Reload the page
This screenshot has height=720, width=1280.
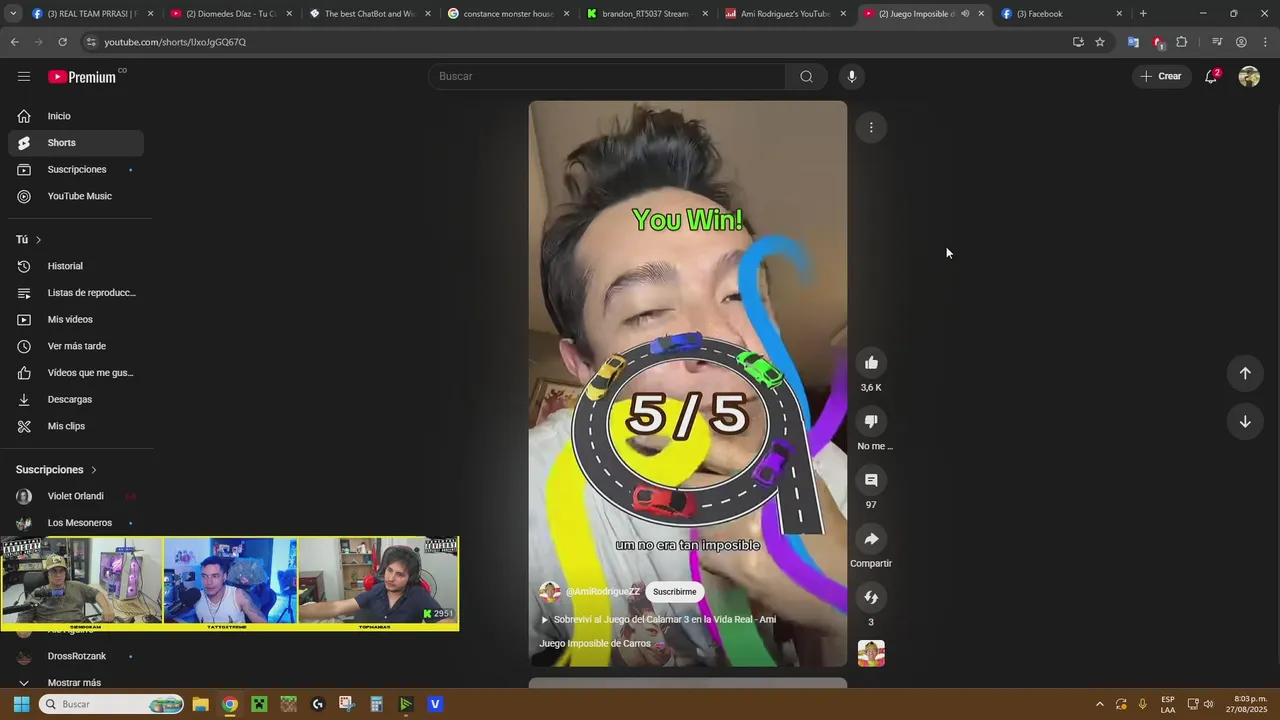tap(62, 42)
